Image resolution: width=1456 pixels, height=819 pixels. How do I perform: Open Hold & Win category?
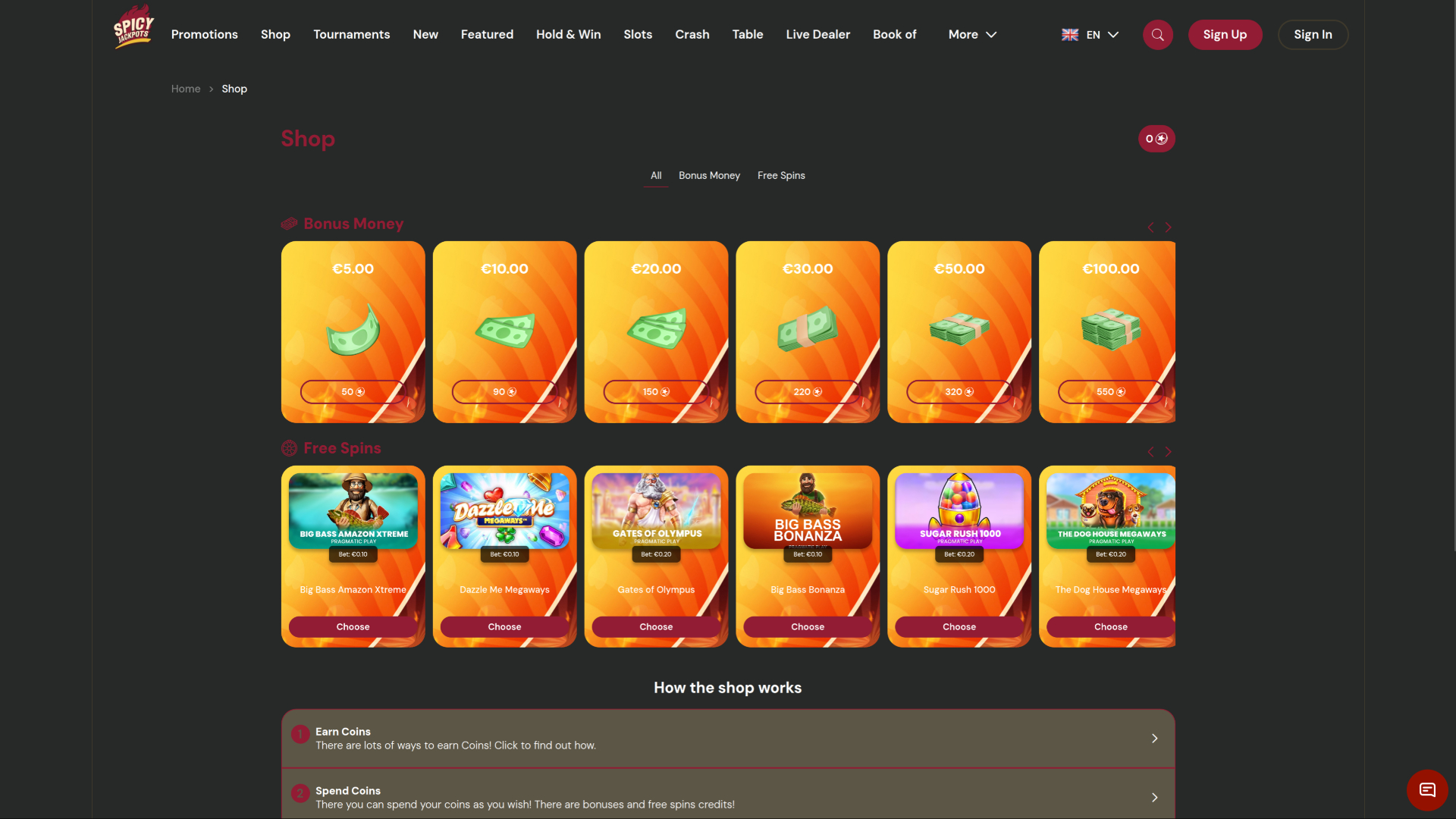coord(568,35)
